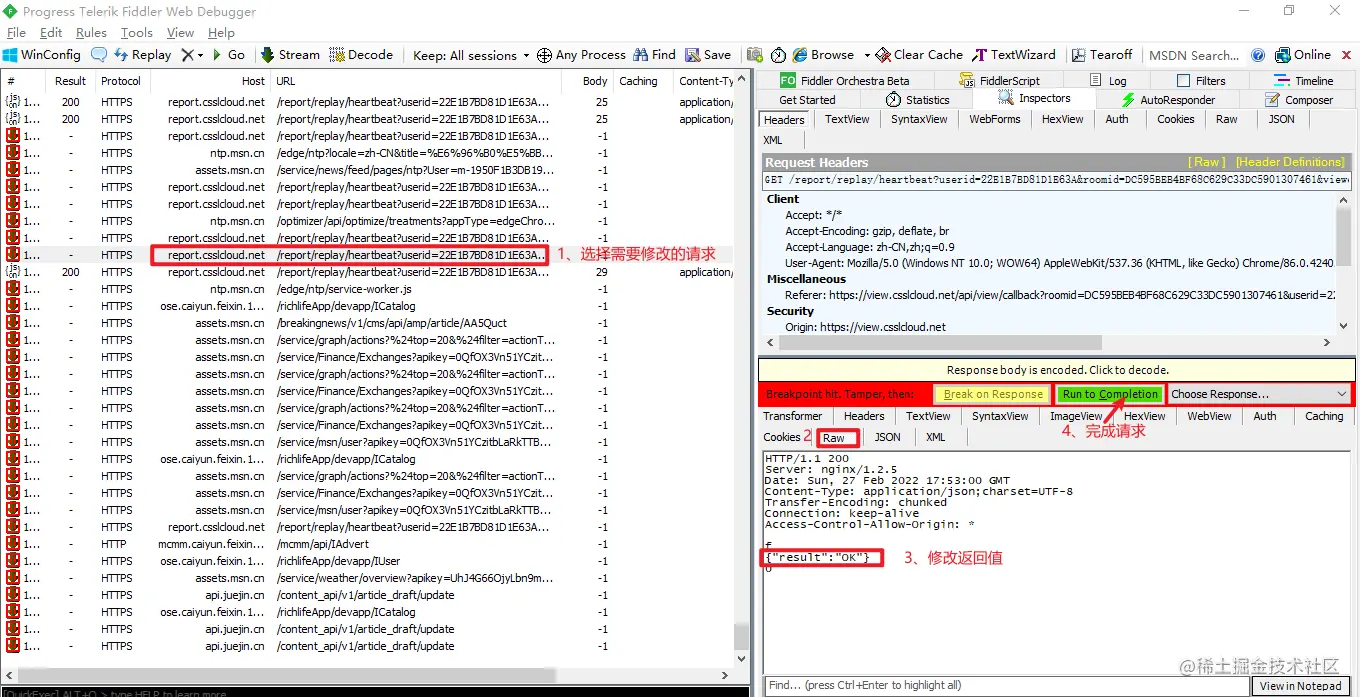Click the MSDN Search field

tap(1194, 55)
